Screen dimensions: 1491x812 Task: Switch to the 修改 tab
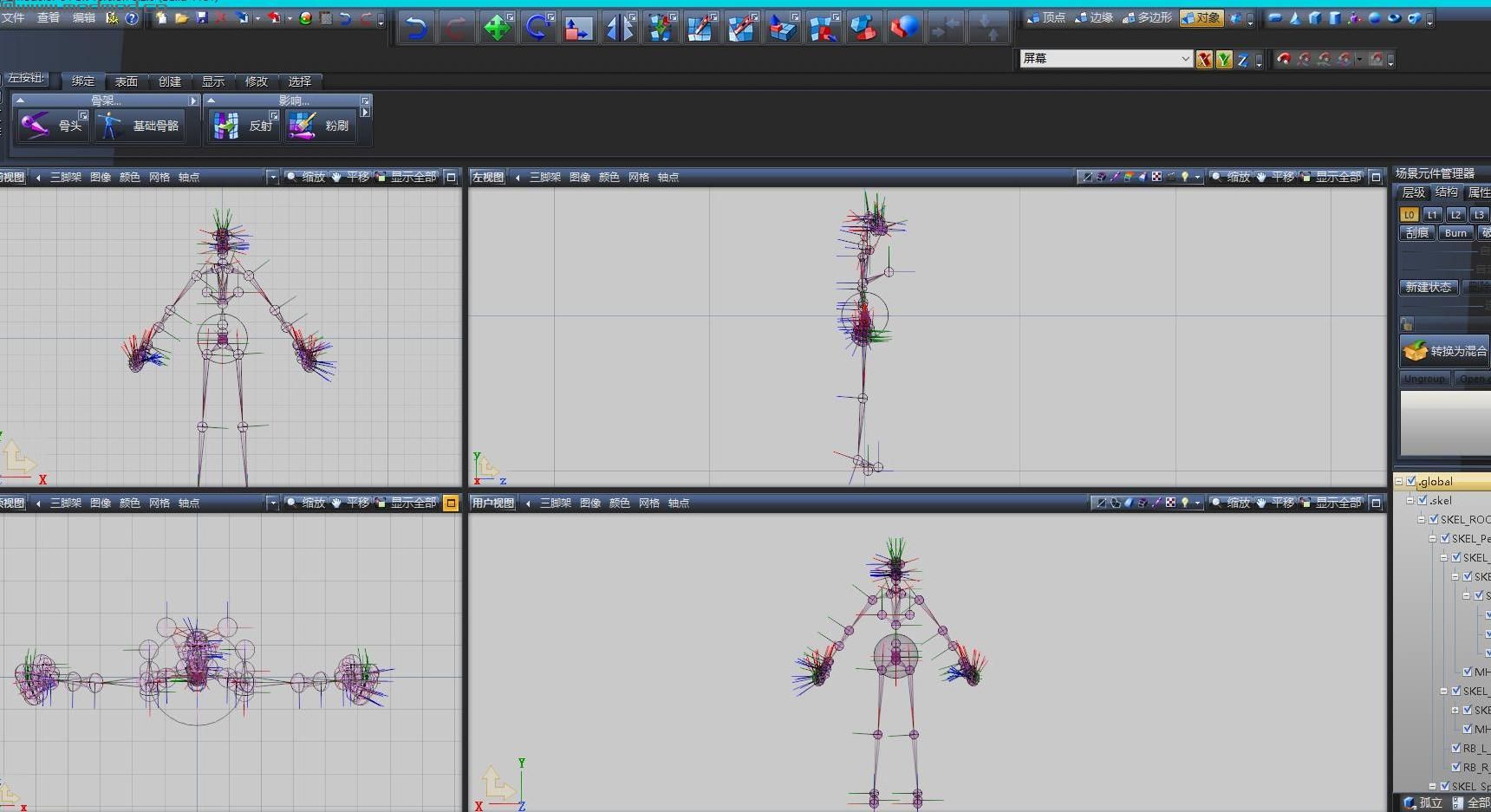click(257, 81)
